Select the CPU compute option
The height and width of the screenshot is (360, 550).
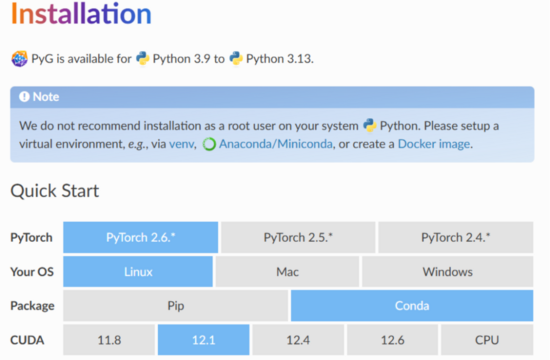(x=487, y=340)
